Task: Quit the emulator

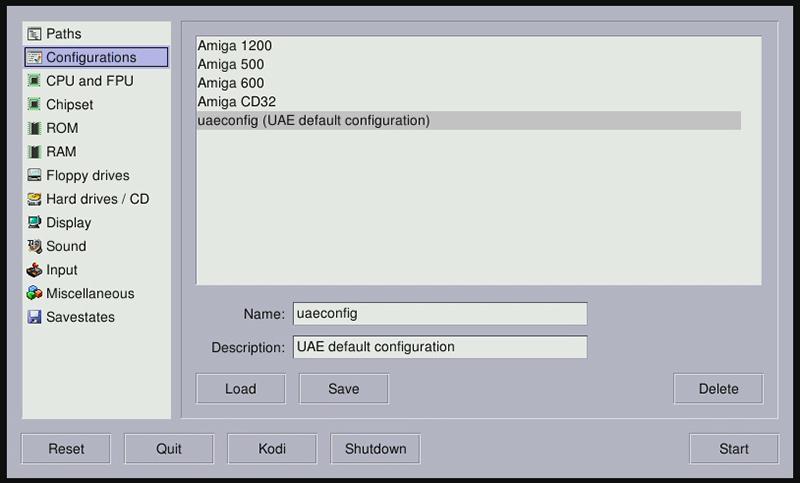Action: [x=169, y=449]
